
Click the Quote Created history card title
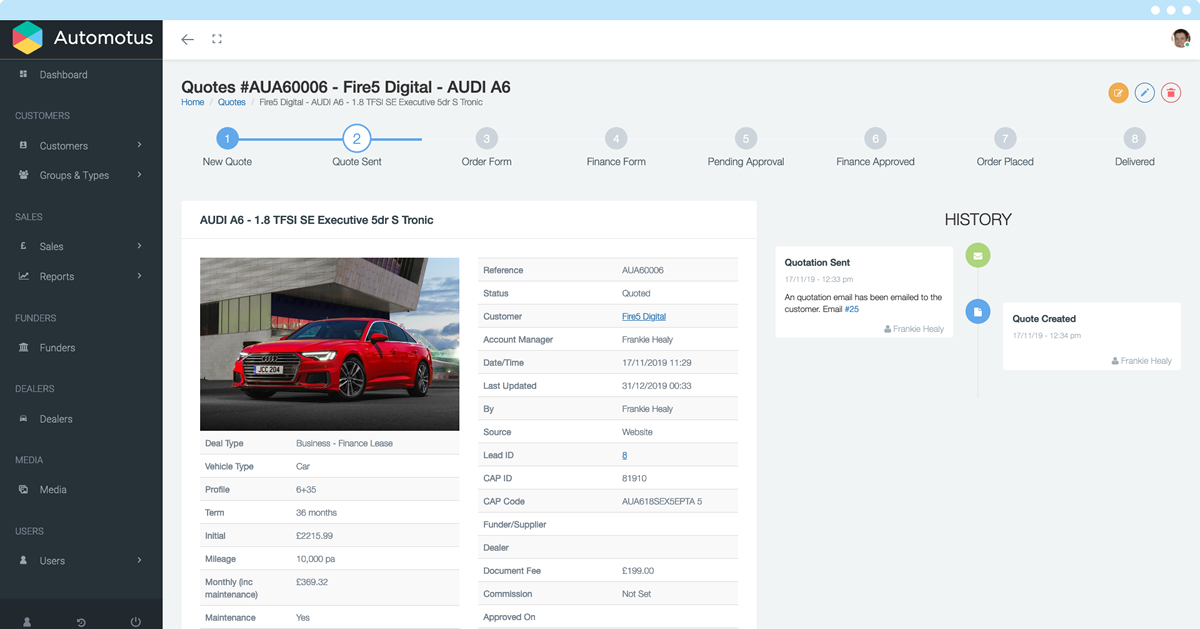[x=1044, y=319]
